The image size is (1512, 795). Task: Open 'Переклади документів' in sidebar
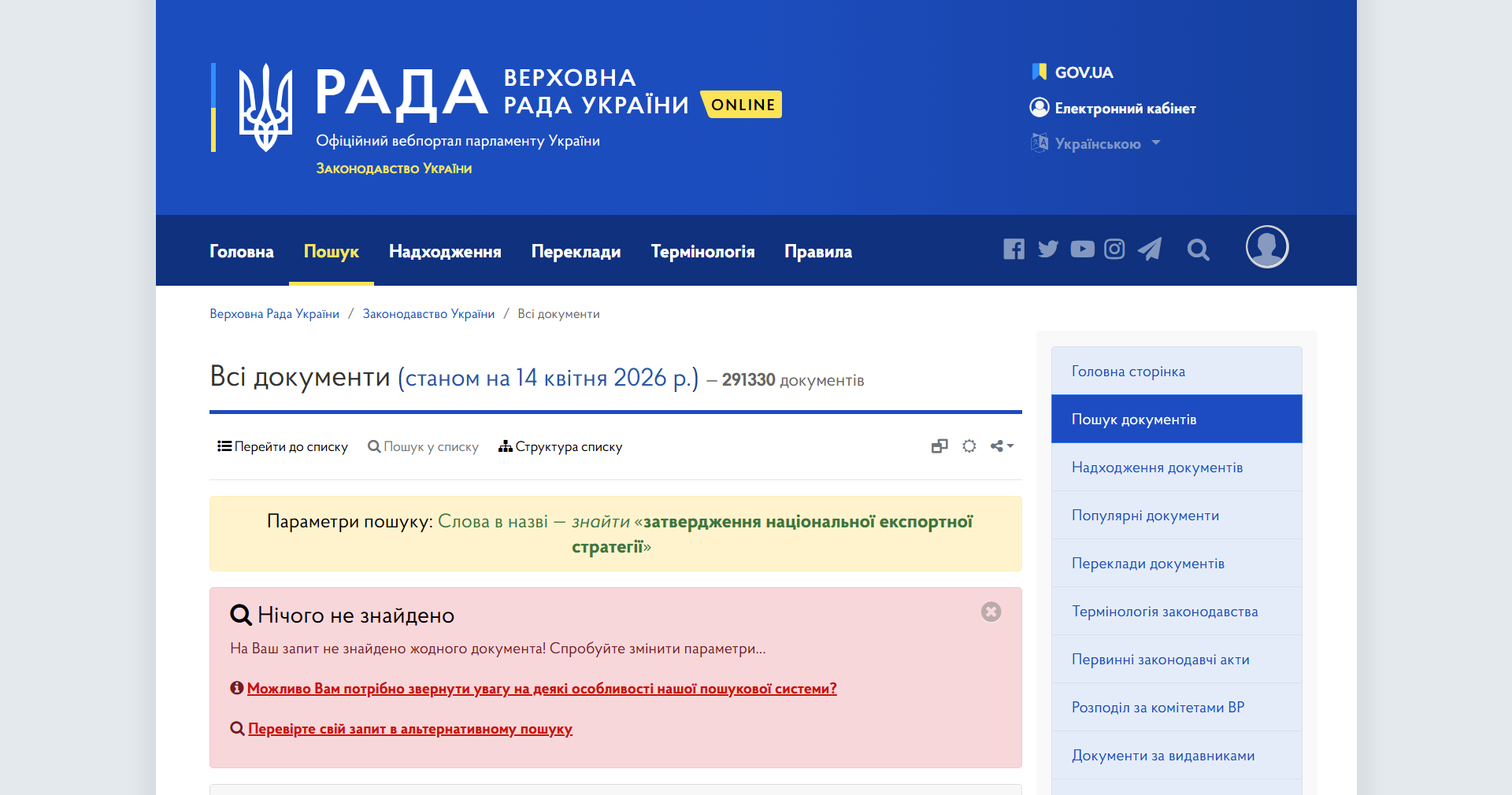1177,563
